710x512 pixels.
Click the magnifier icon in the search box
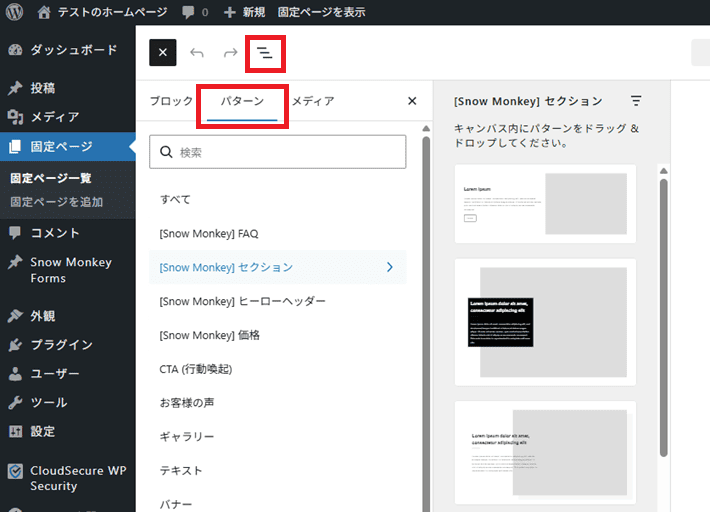(x=166, y=152)
